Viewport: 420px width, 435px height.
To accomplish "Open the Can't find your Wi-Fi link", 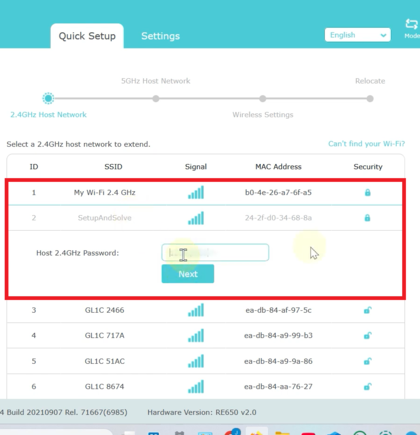I will click(x=366, y=144).
